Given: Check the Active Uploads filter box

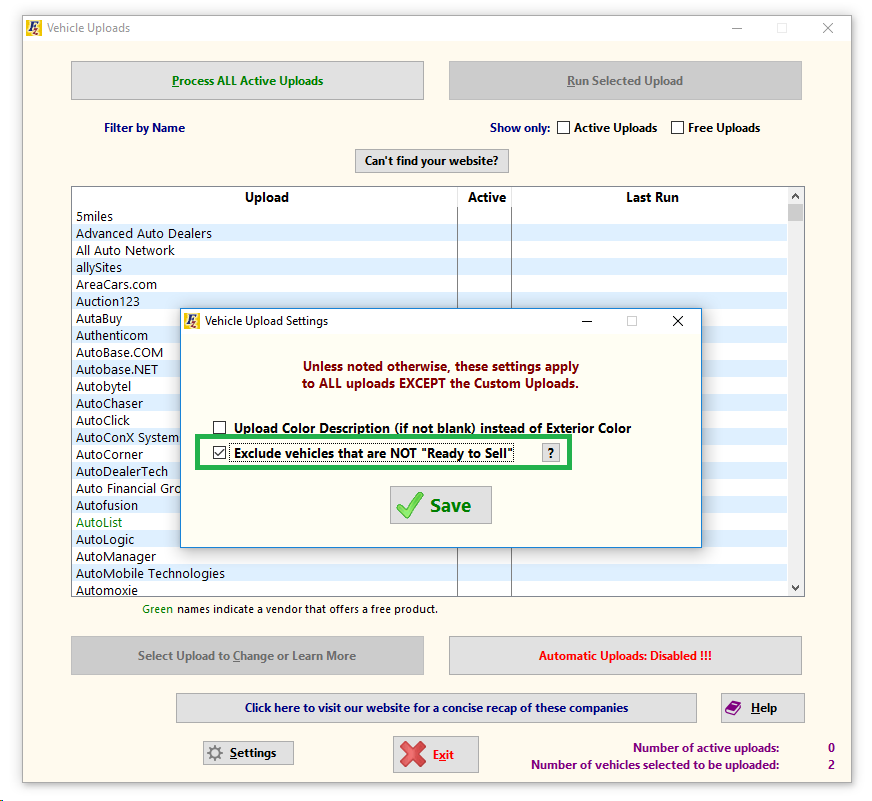Looking at the screenshot, I should pyautogui.click(x=563, y=128).
